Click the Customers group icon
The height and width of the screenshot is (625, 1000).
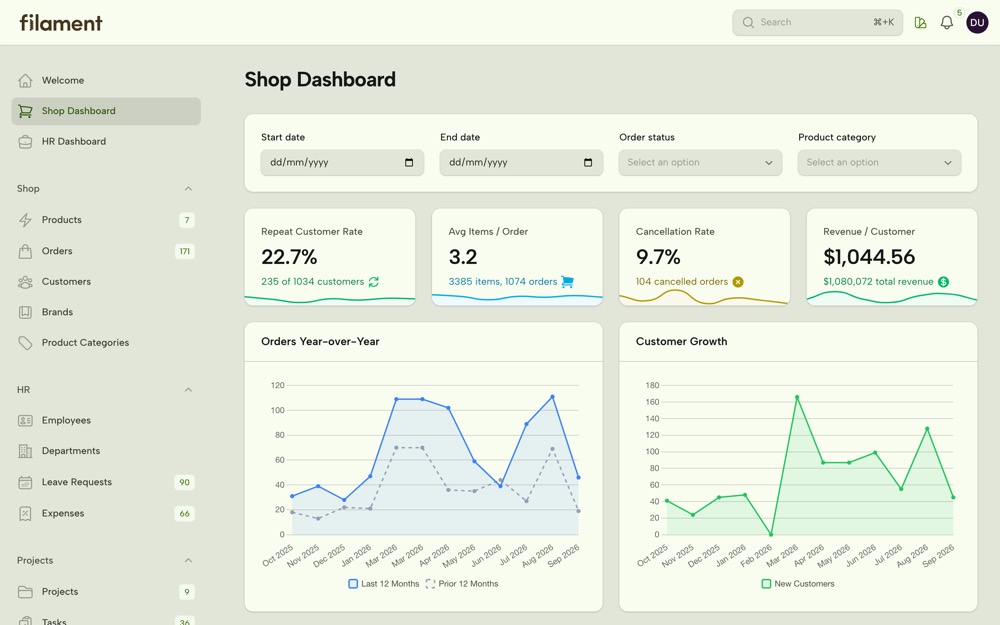click(25, 282)
